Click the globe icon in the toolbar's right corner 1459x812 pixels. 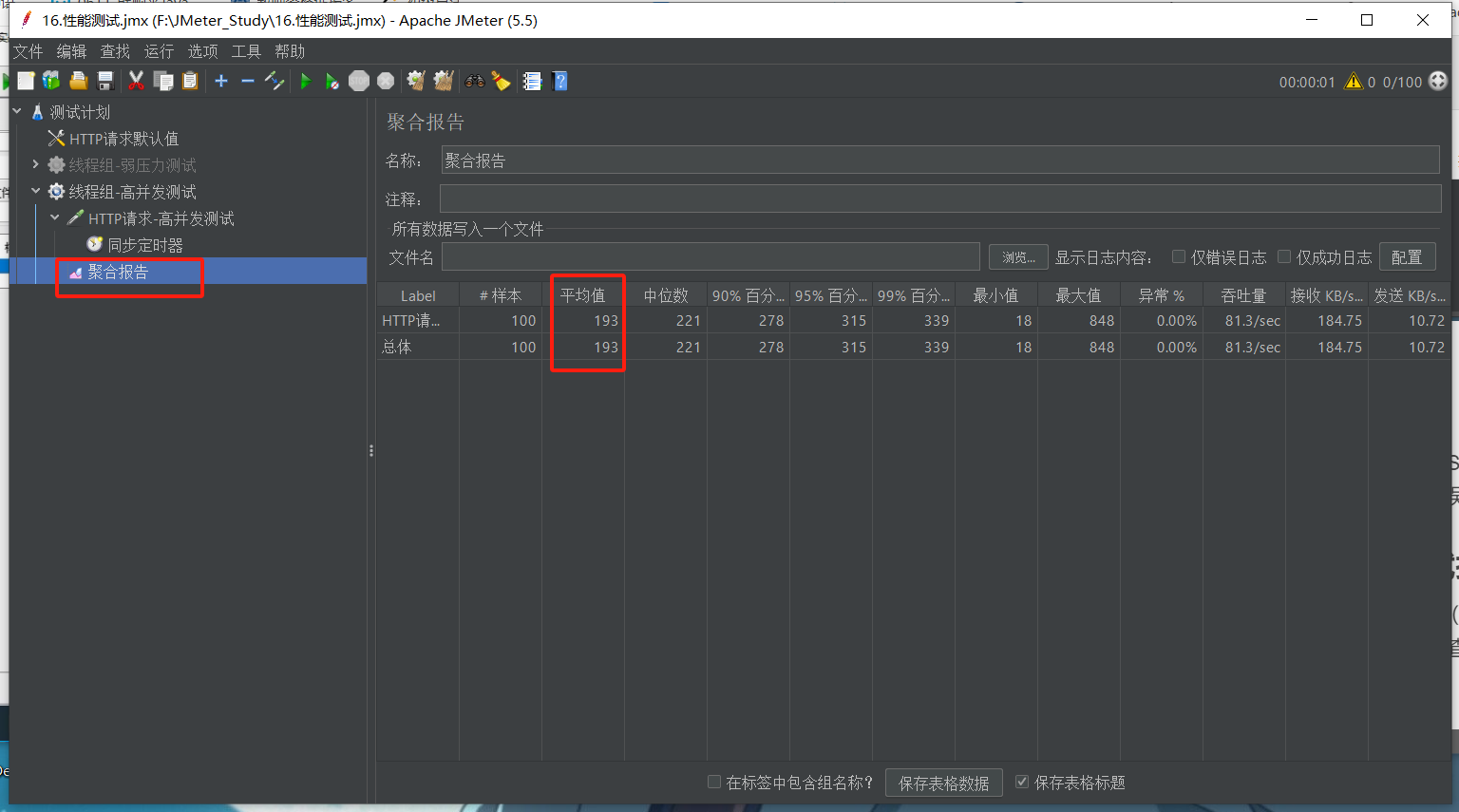[x=1438, y=82]
